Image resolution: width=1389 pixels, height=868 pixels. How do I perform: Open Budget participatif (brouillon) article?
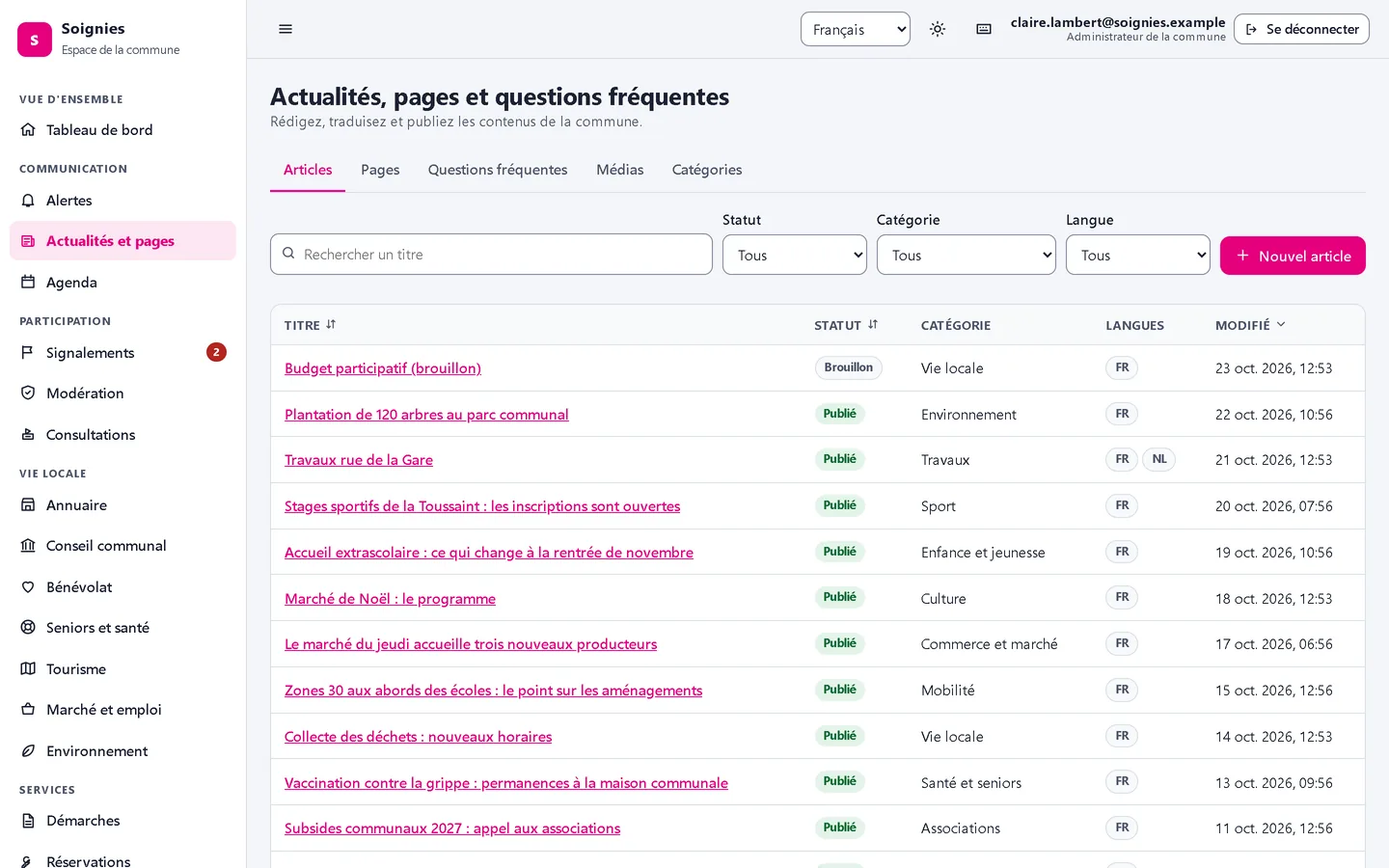click(383, 368)
